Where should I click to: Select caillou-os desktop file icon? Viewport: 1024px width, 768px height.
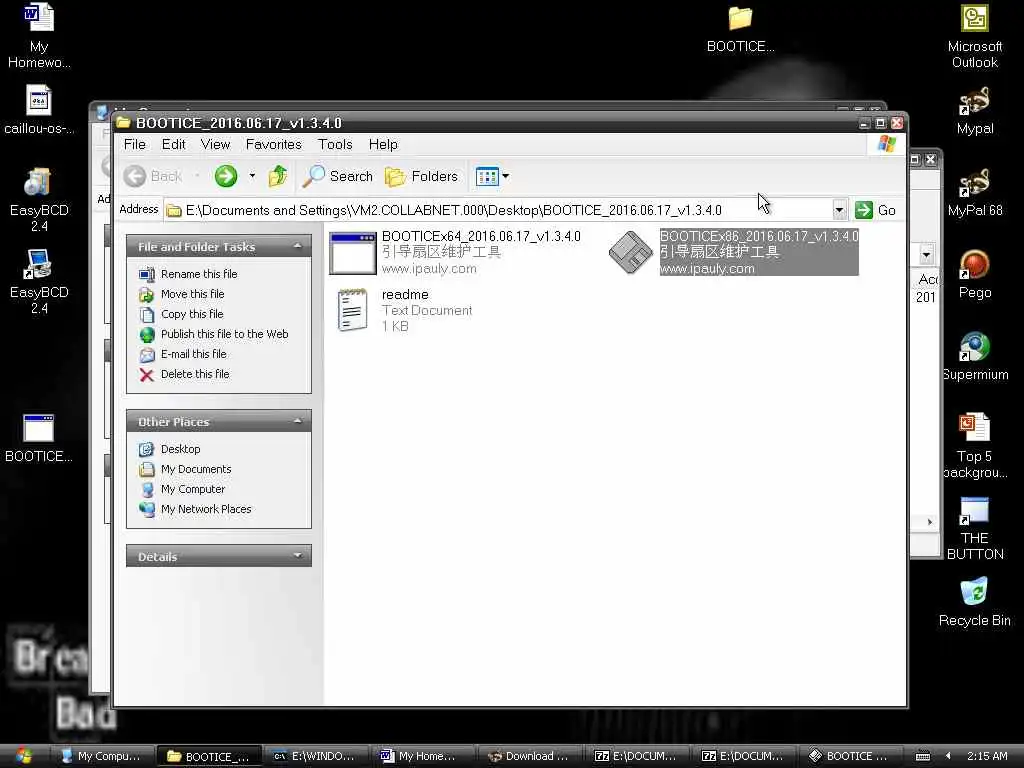click(39, 101)
